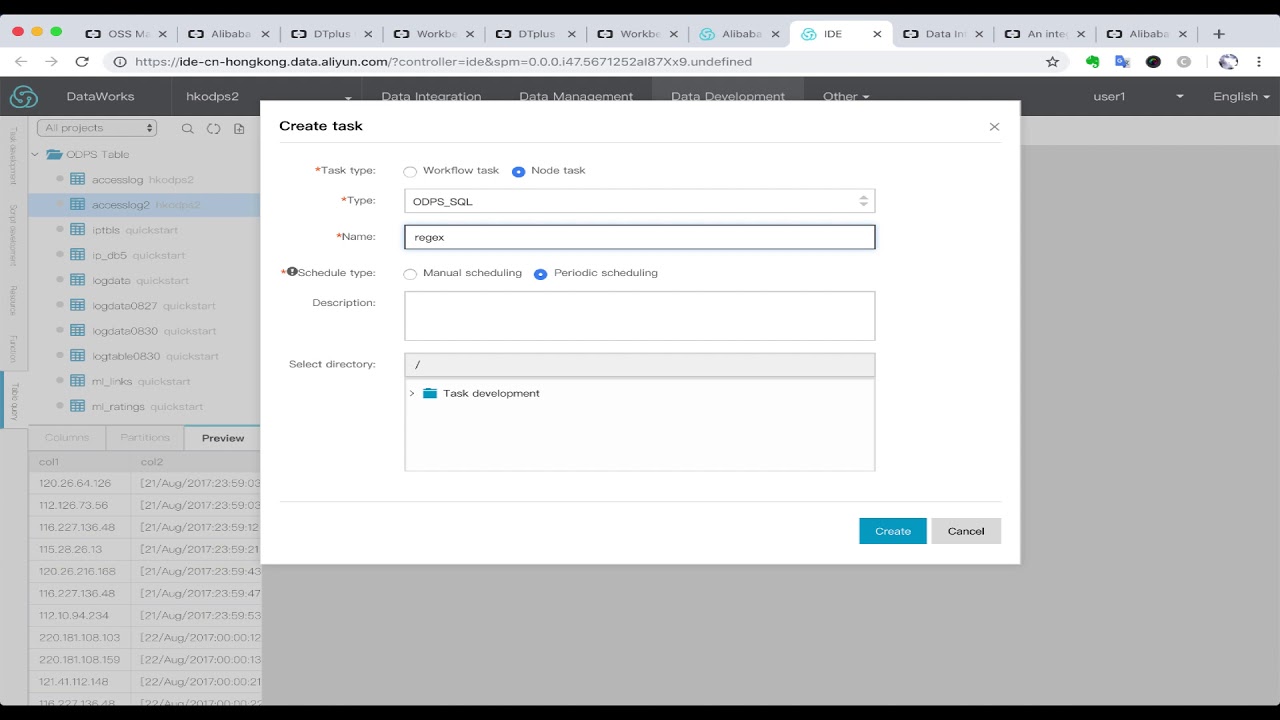Click the site info icon in address bar
The height and width of the screenshot is (720, 1280).
120,62
